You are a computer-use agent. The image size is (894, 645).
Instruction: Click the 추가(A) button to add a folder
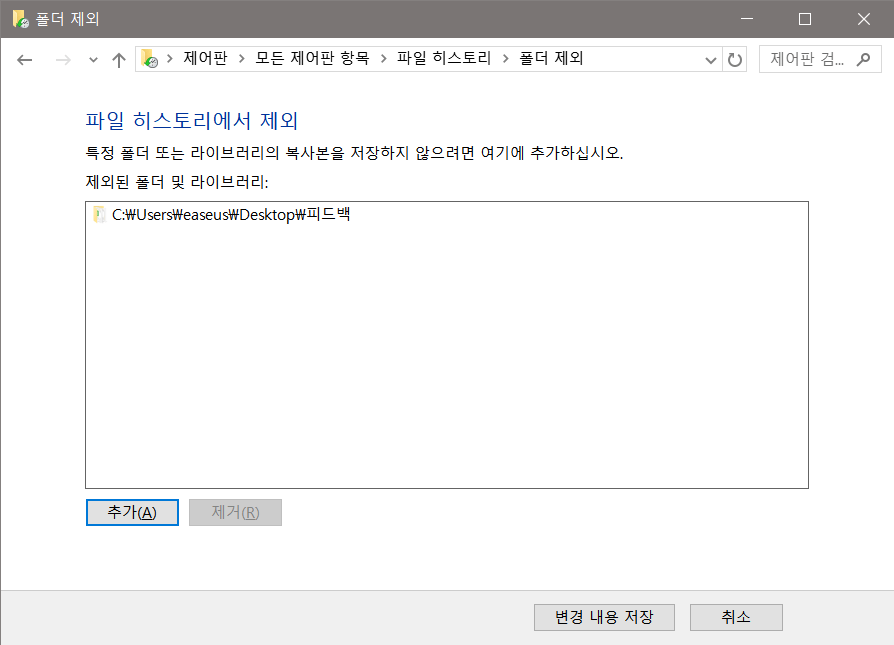[x=131, y=512]
